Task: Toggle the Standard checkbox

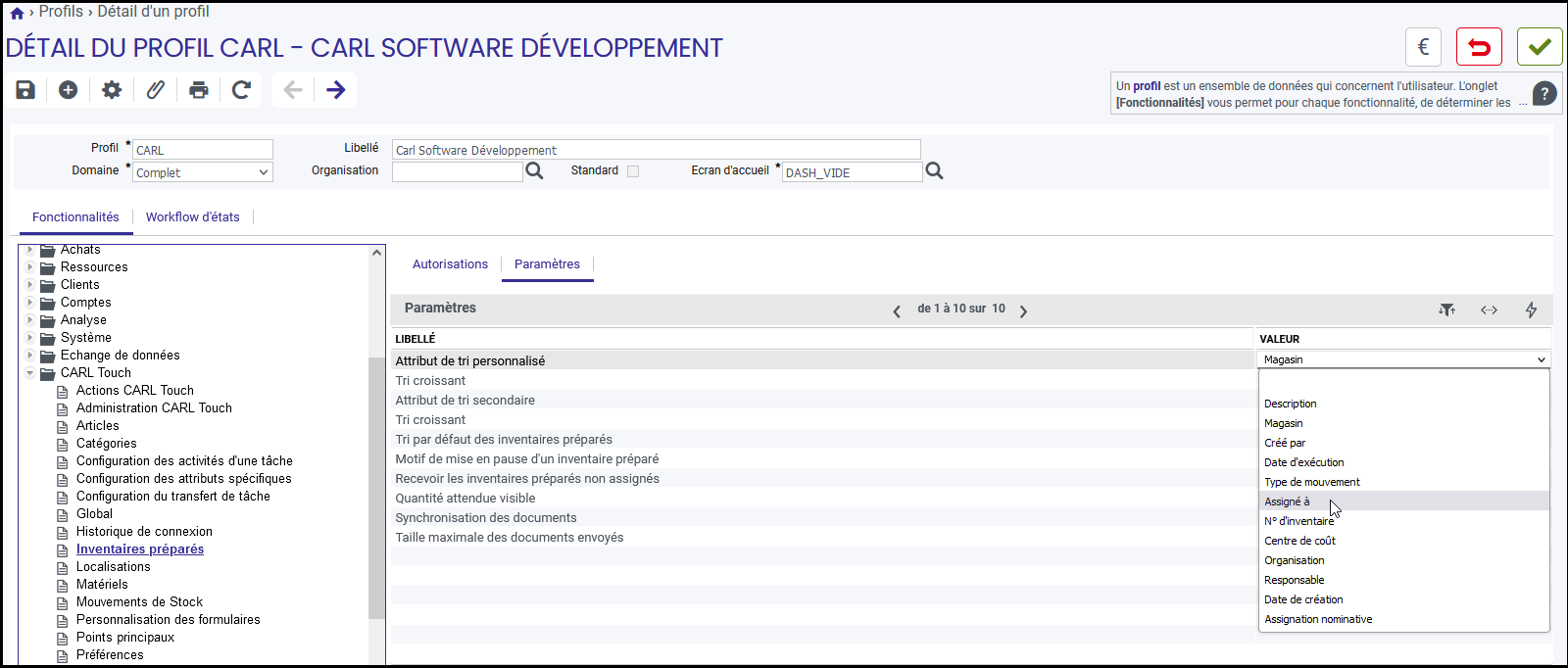Action: (x=633, y=171)
